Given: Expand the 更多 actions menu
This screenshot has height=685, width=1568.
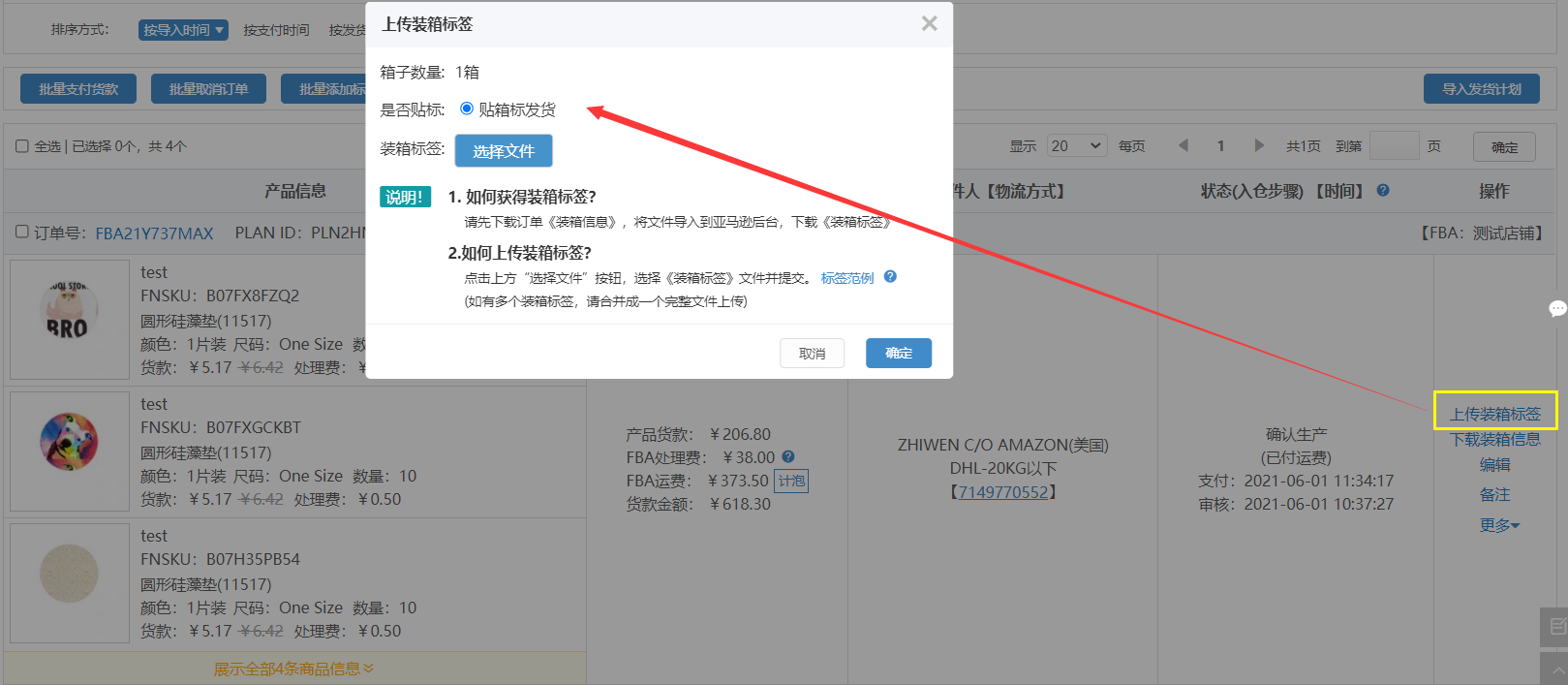Looking at the screenshot, I should (x=1498, y=525).
